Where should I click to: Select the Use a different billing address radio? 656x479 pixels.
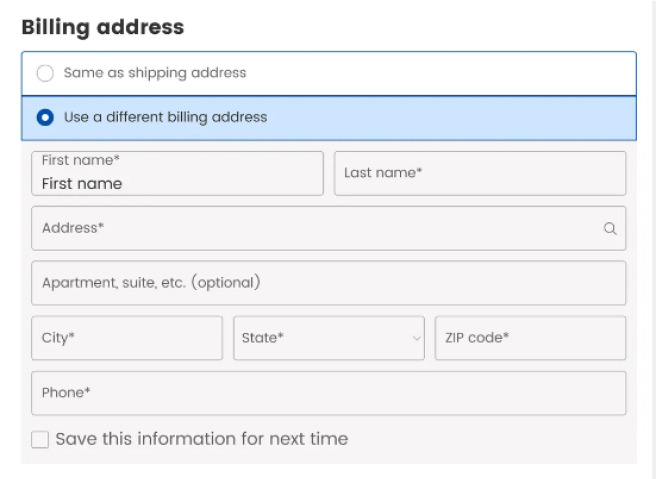coord(45,117)
